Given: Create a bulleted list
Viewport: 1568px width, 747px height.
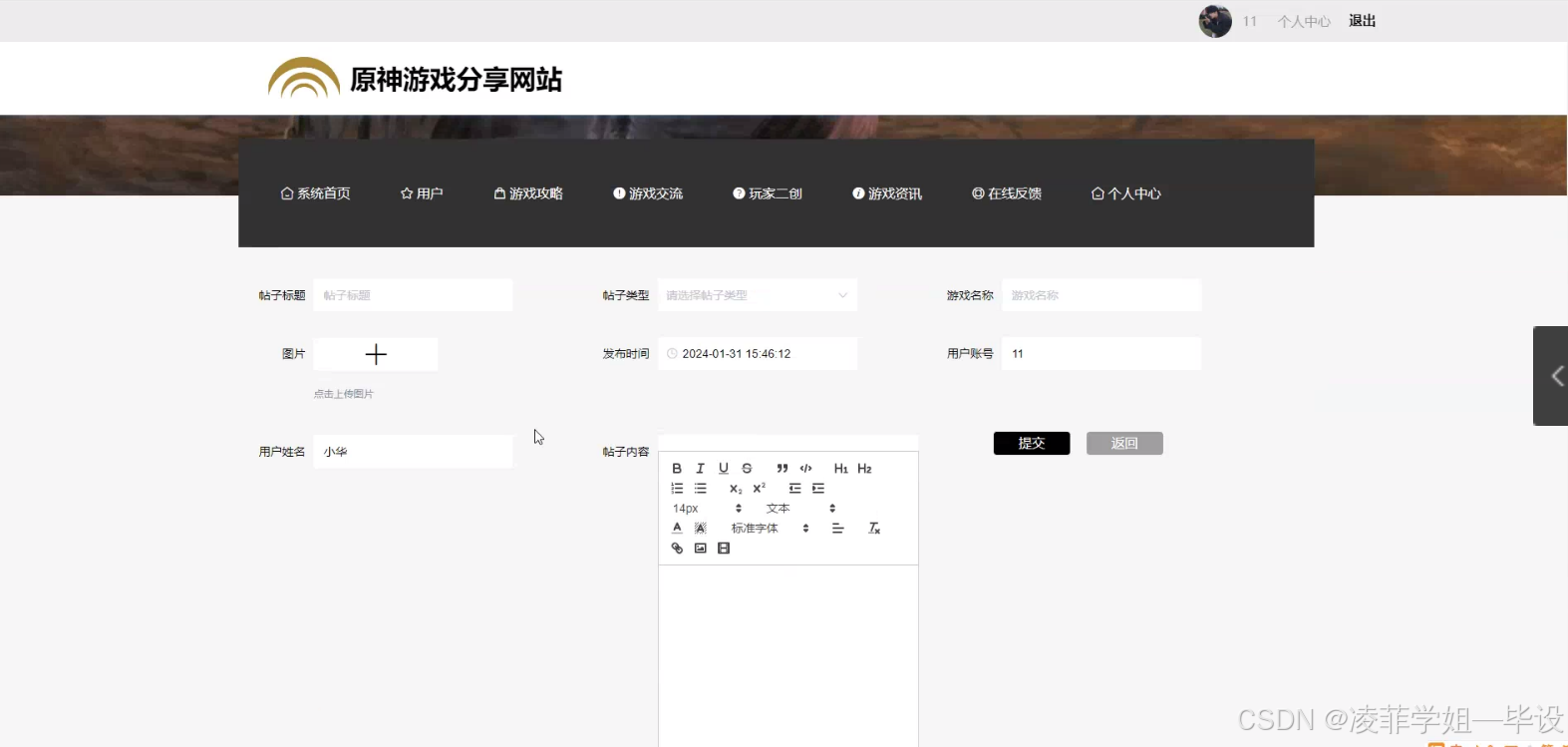Looking at the screenshot, I should [x=700, y=489].
